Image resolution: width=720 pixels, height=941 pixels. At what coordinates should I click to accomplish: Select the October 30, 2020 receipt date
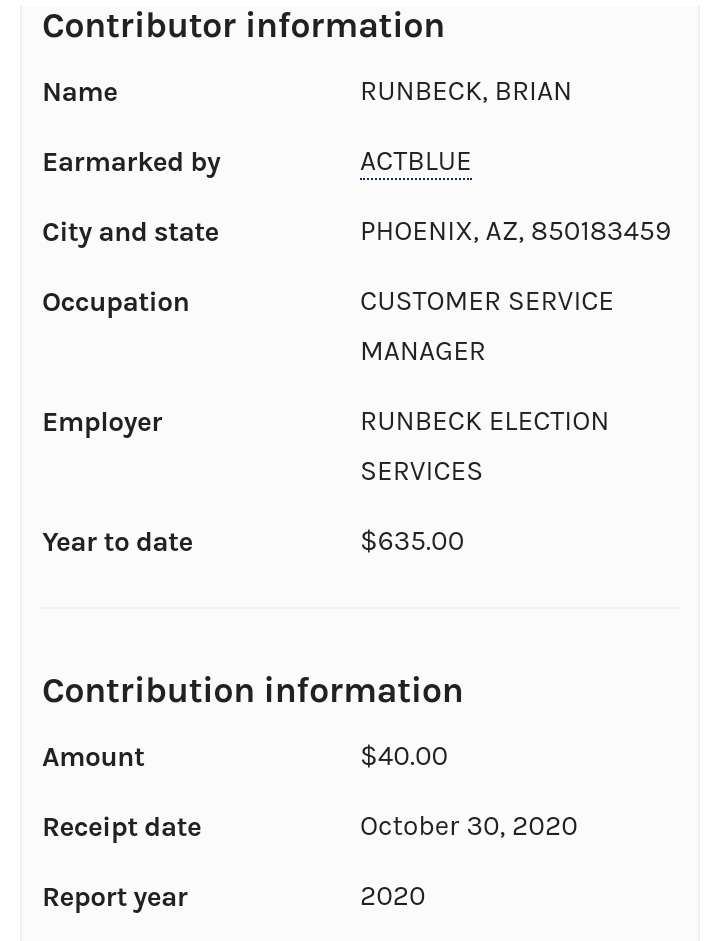coord(468,827)
